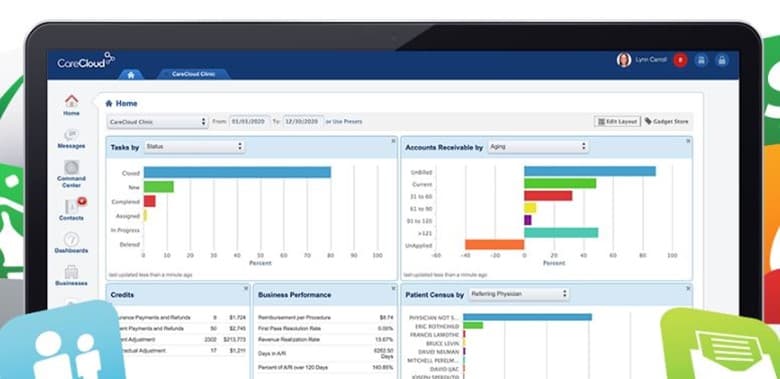Open the red notifications badge

tap(680, 61)
